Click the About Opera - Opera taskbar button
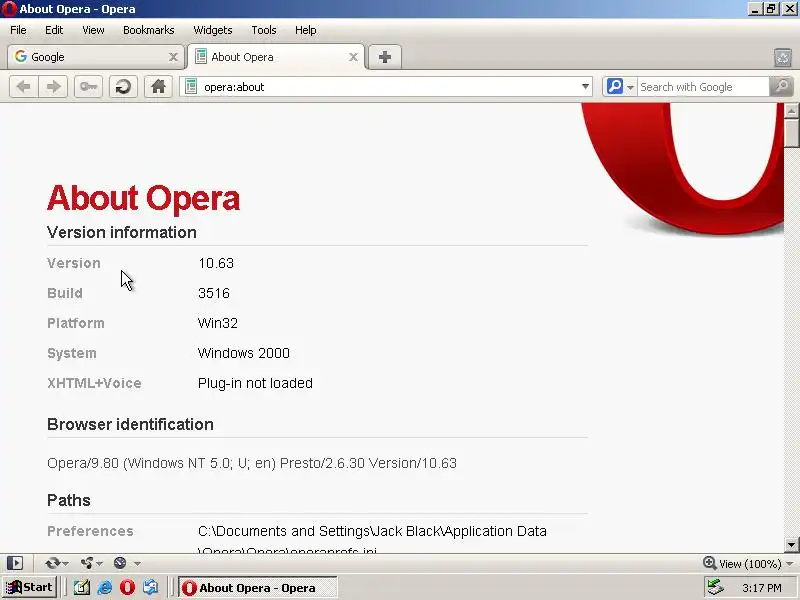This screenshot has height=600, width=800. coord(257,588)
